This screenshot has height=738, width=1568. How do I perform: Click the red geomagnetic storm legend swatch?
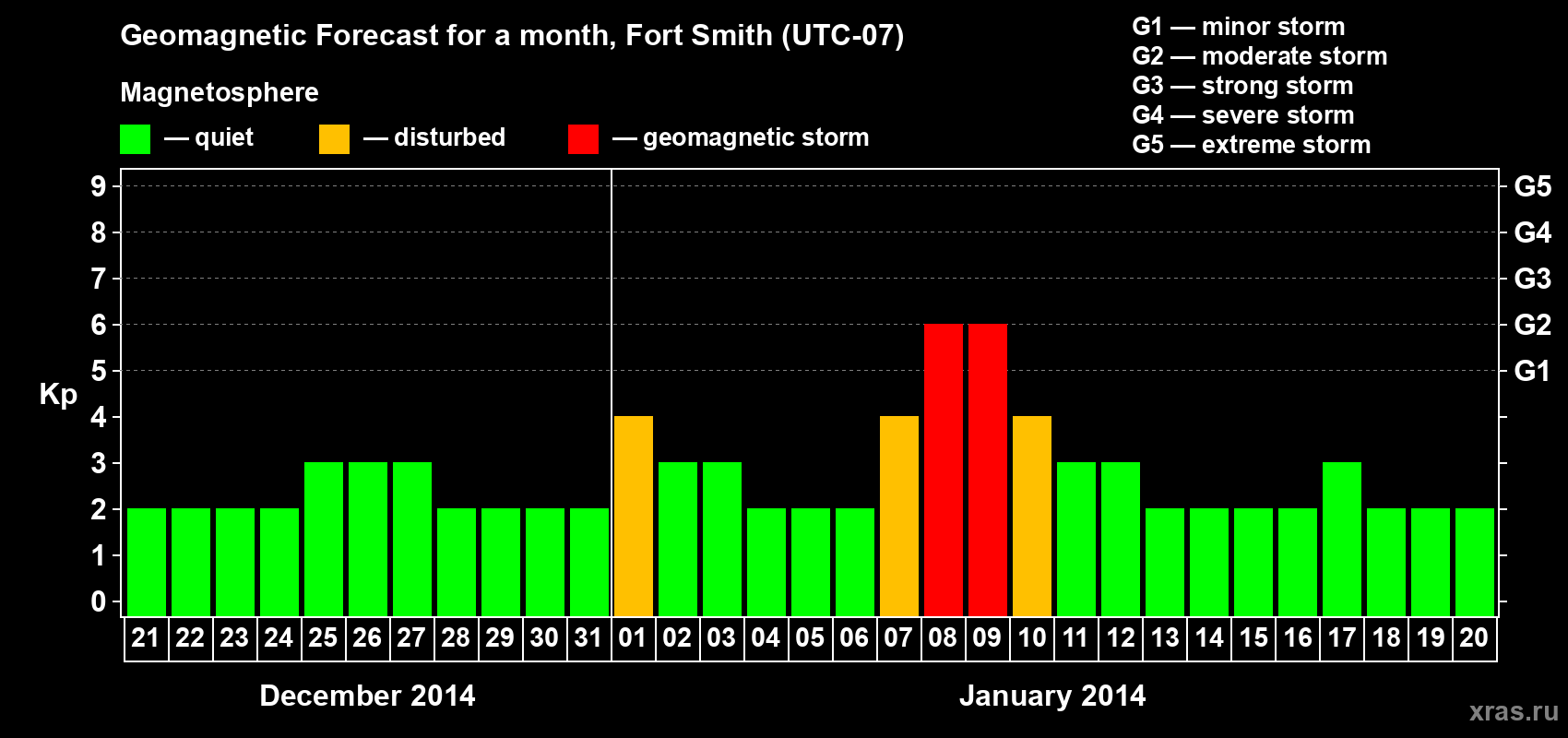[583, 139]
